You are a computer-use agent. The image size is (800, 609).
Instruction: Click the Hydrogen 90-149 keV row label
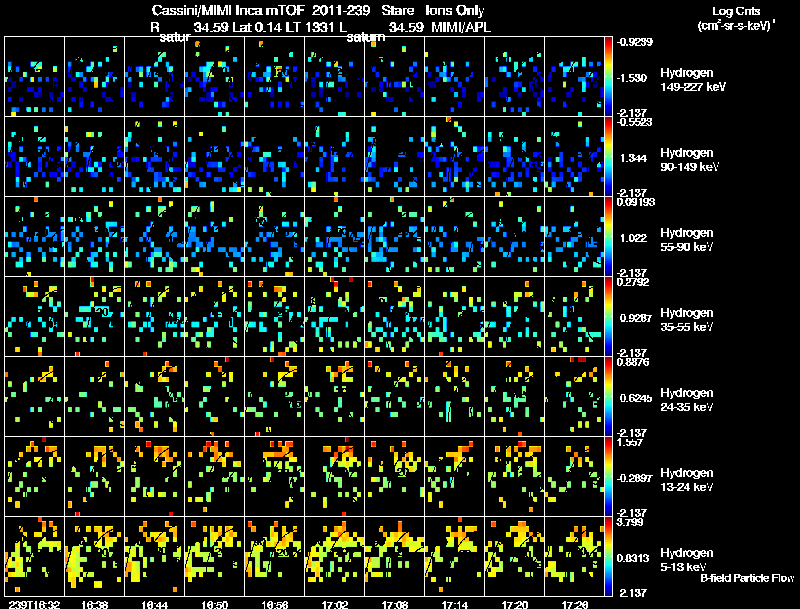point(689,160)
